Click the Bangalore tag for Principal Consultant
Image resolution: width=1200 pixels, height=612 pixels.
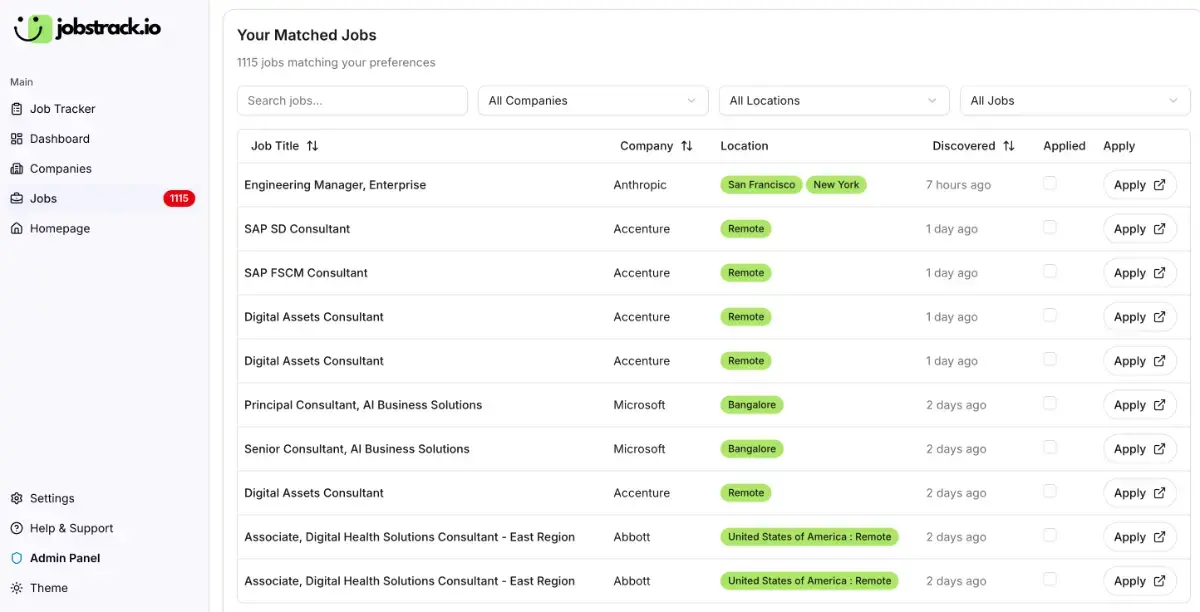[x=752, y=405]
